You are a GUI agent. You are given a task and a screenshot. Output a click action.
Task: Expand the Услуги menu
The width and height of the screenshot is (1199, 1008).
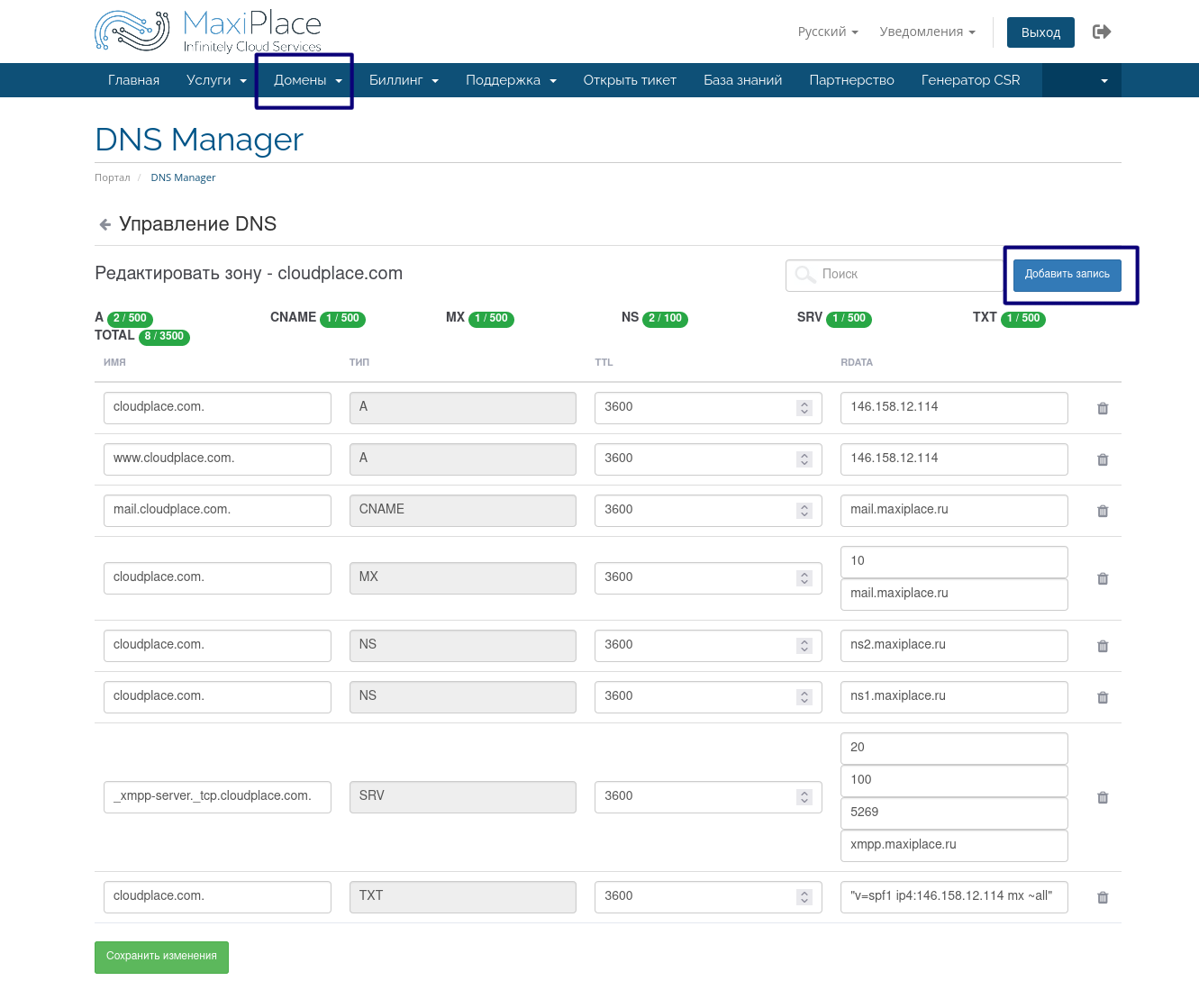(x=216, y=80)
